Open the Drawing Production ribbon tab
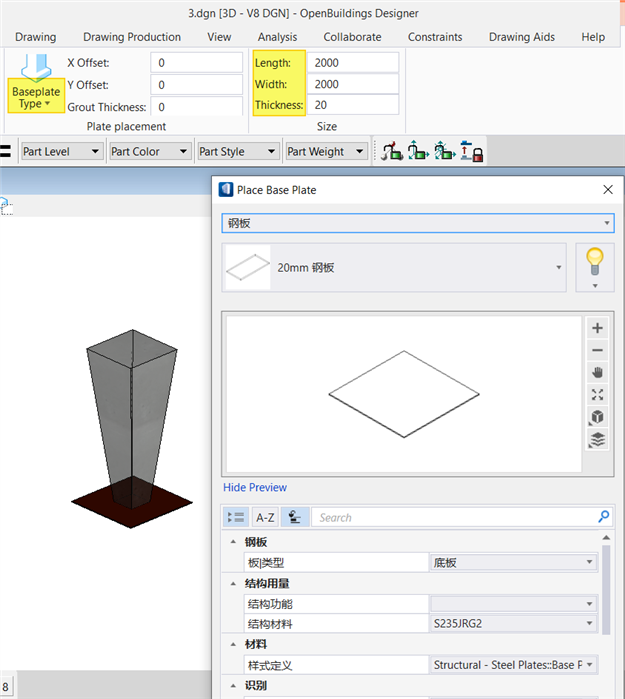This screenshot has height=699, width=625. pyautogui.click(x=132, y=37)
